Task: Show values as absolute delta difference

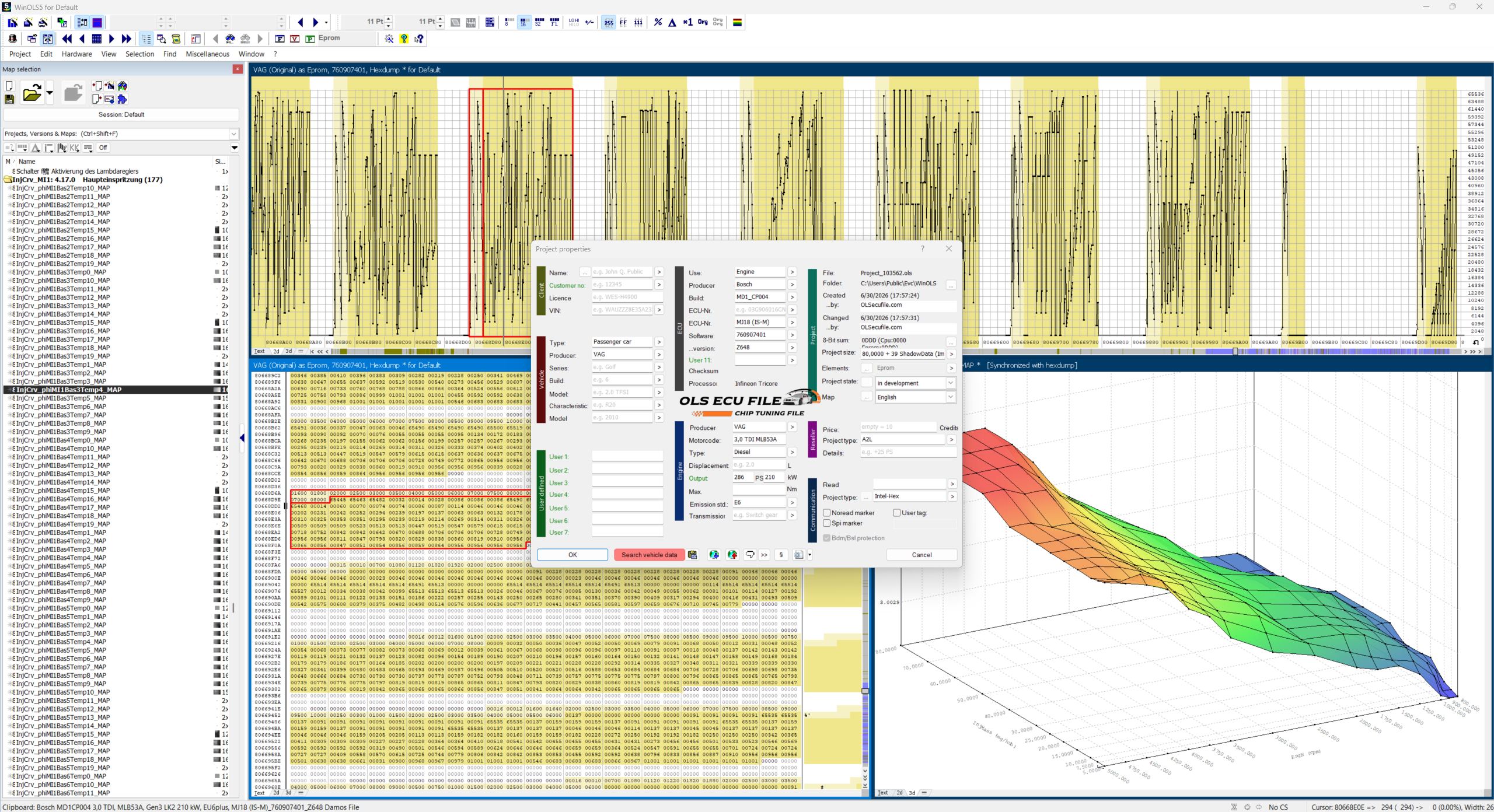Action: point(672,22)
